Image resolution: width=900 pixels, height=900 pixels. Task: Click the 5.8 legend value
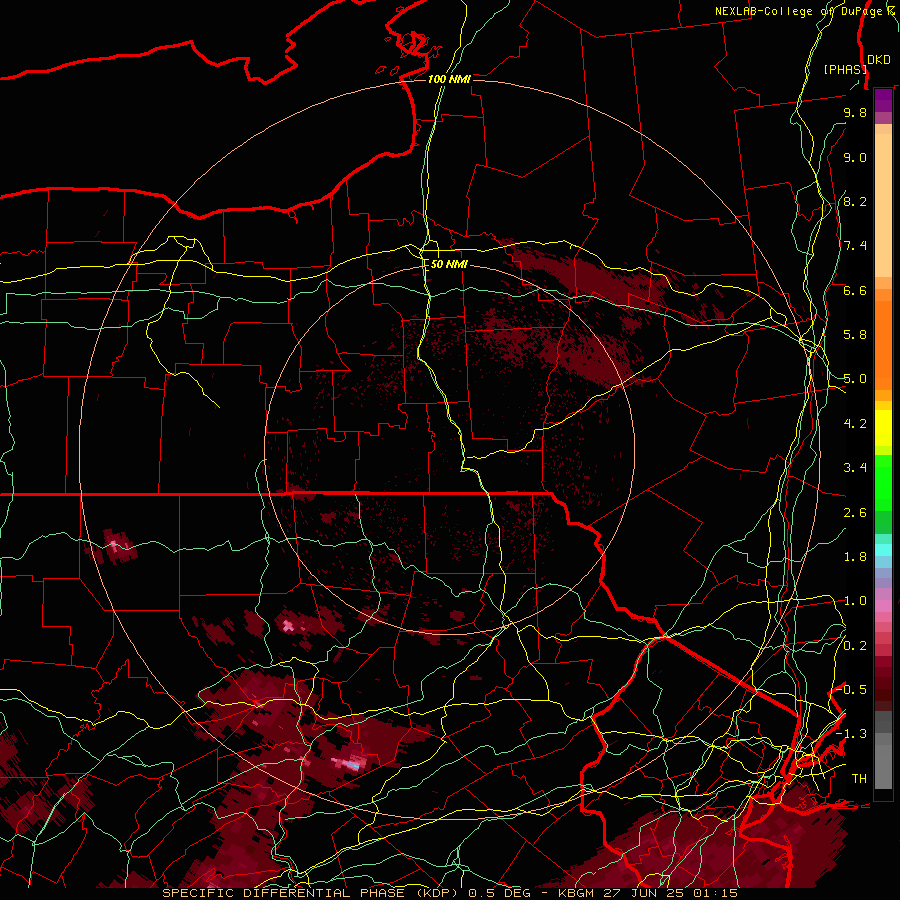[x=855, y=335]
